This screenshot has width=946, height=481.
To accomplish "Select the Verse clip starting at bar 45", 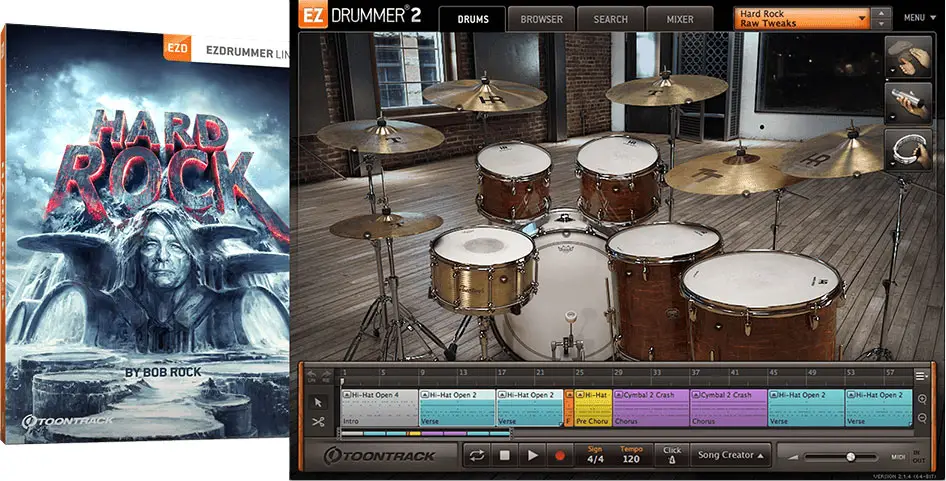I will coord(805,408).
